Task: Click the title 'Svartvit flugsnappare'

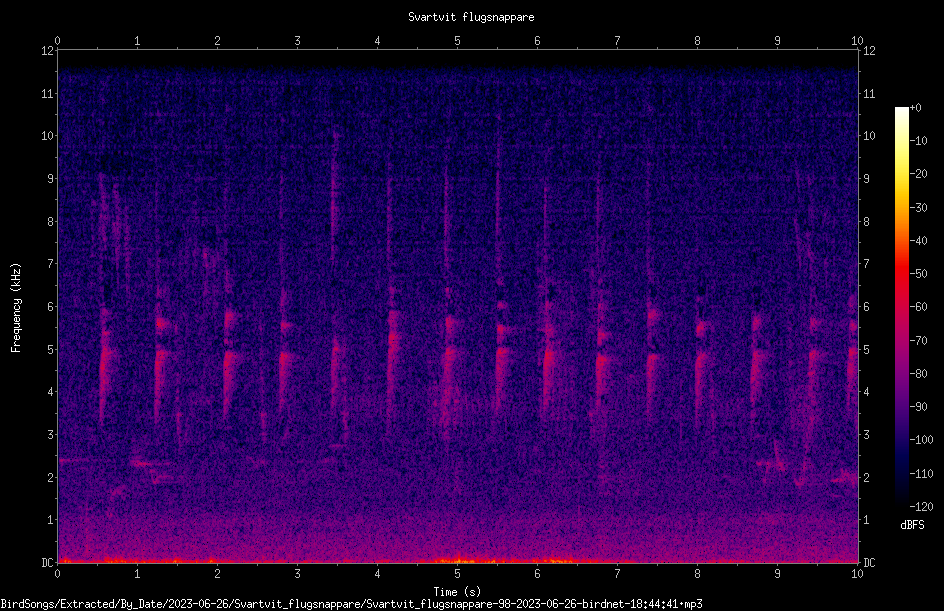Action: 471,17
